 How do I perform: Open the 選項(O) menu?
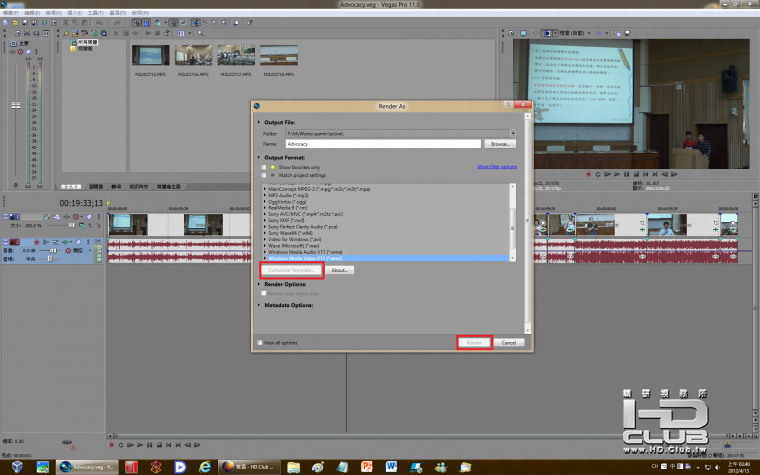coord(118,13)
